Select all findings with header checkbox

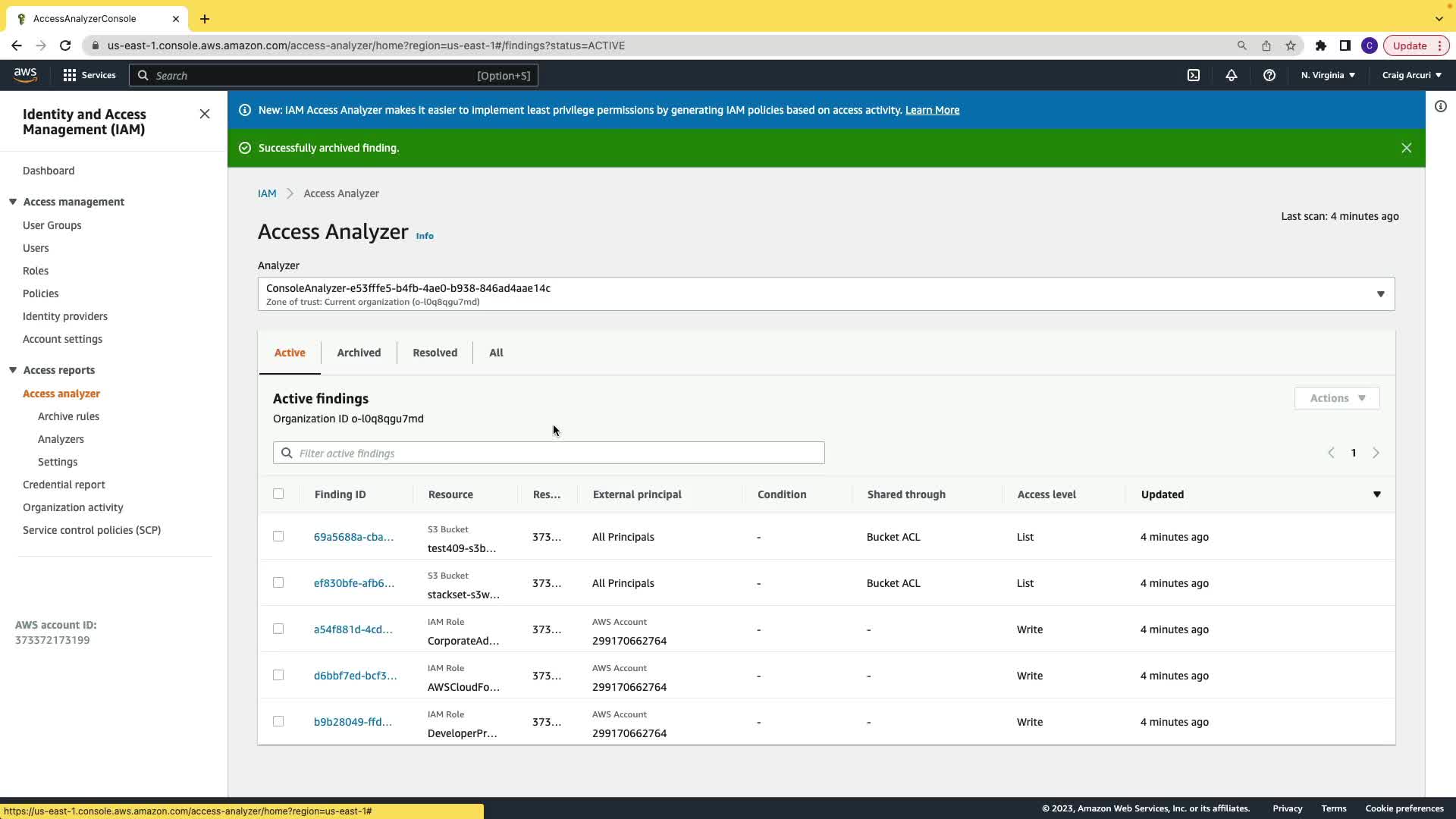click(x=278, y=494)
